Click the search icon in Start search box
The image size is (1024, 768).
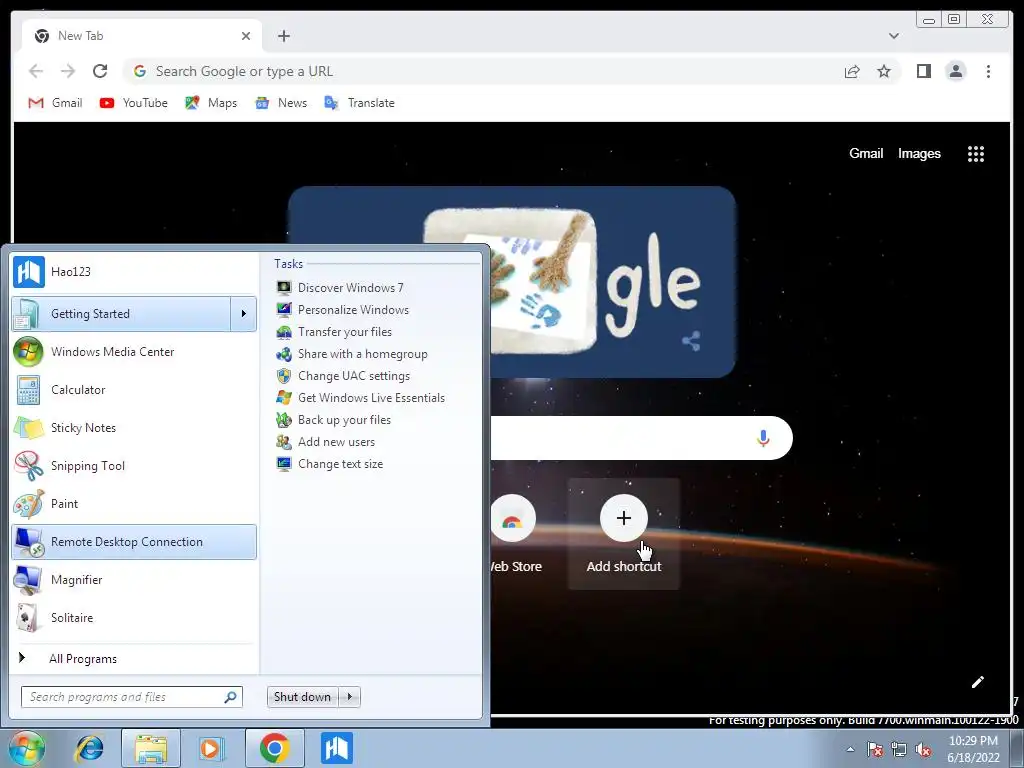click(x=230, y=697)
